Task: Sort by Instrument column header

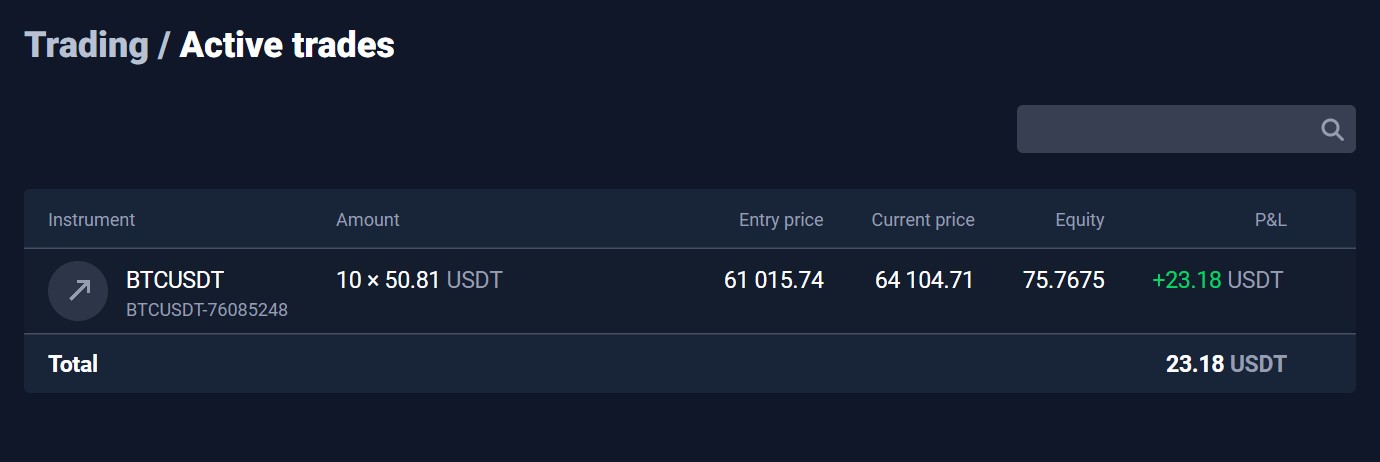Action: pyautogui.click(x=92, y=220)
